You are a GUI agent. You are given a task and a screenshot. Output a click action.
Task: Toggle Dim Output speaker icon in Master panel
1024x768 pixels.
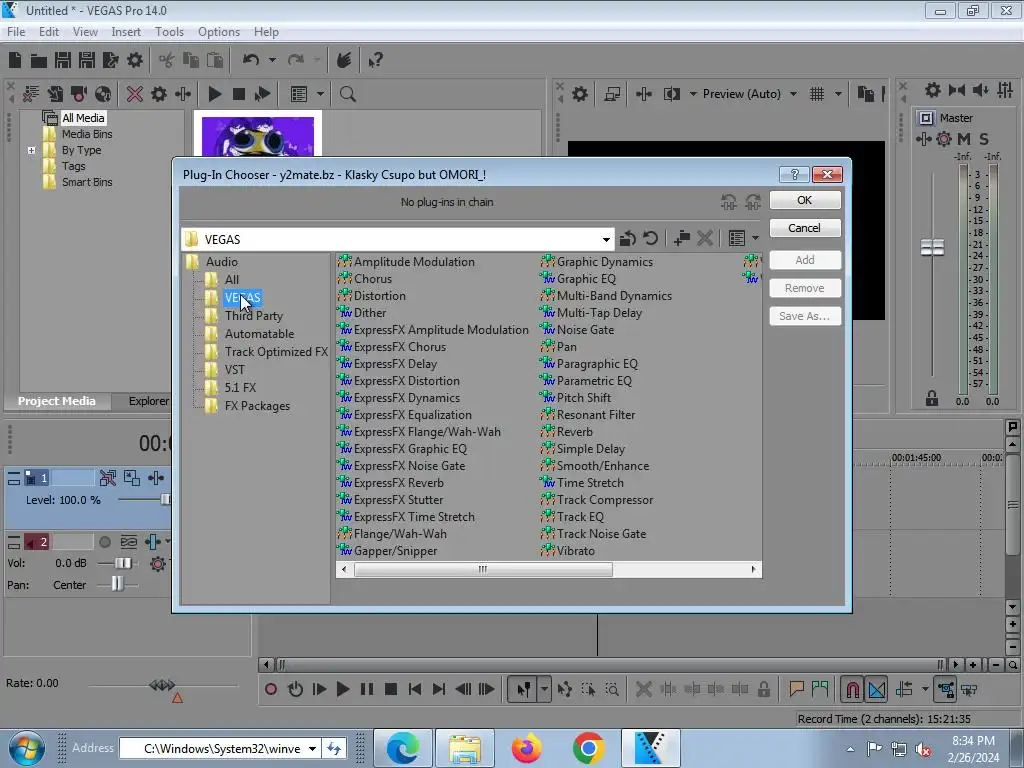point(980,90)
